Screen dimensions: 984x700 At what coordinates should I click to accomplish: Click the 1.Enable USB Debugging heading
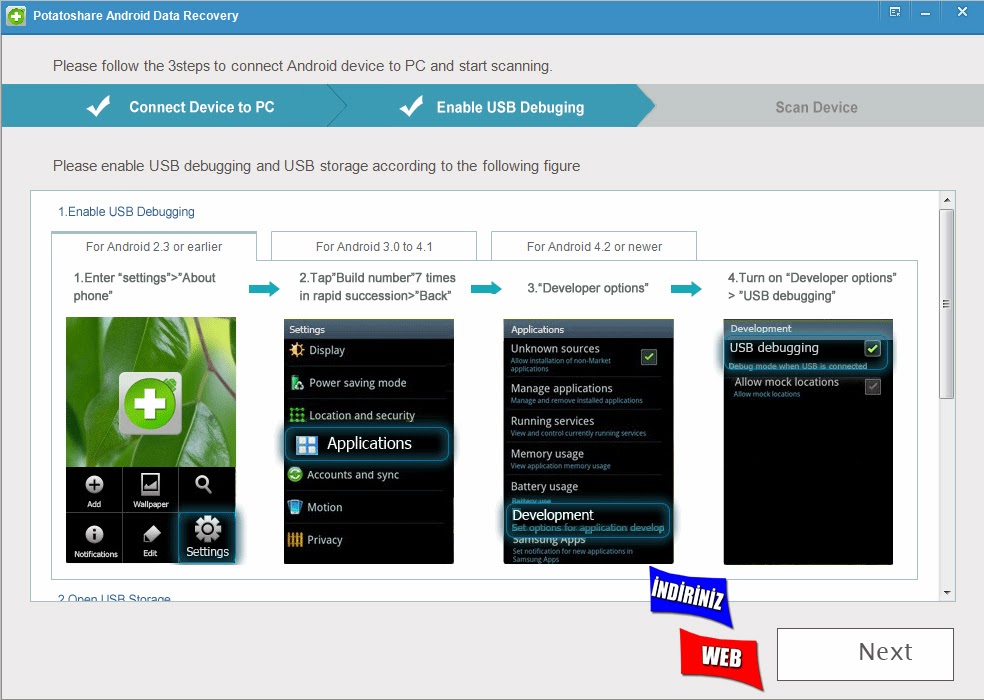point(126,212)
